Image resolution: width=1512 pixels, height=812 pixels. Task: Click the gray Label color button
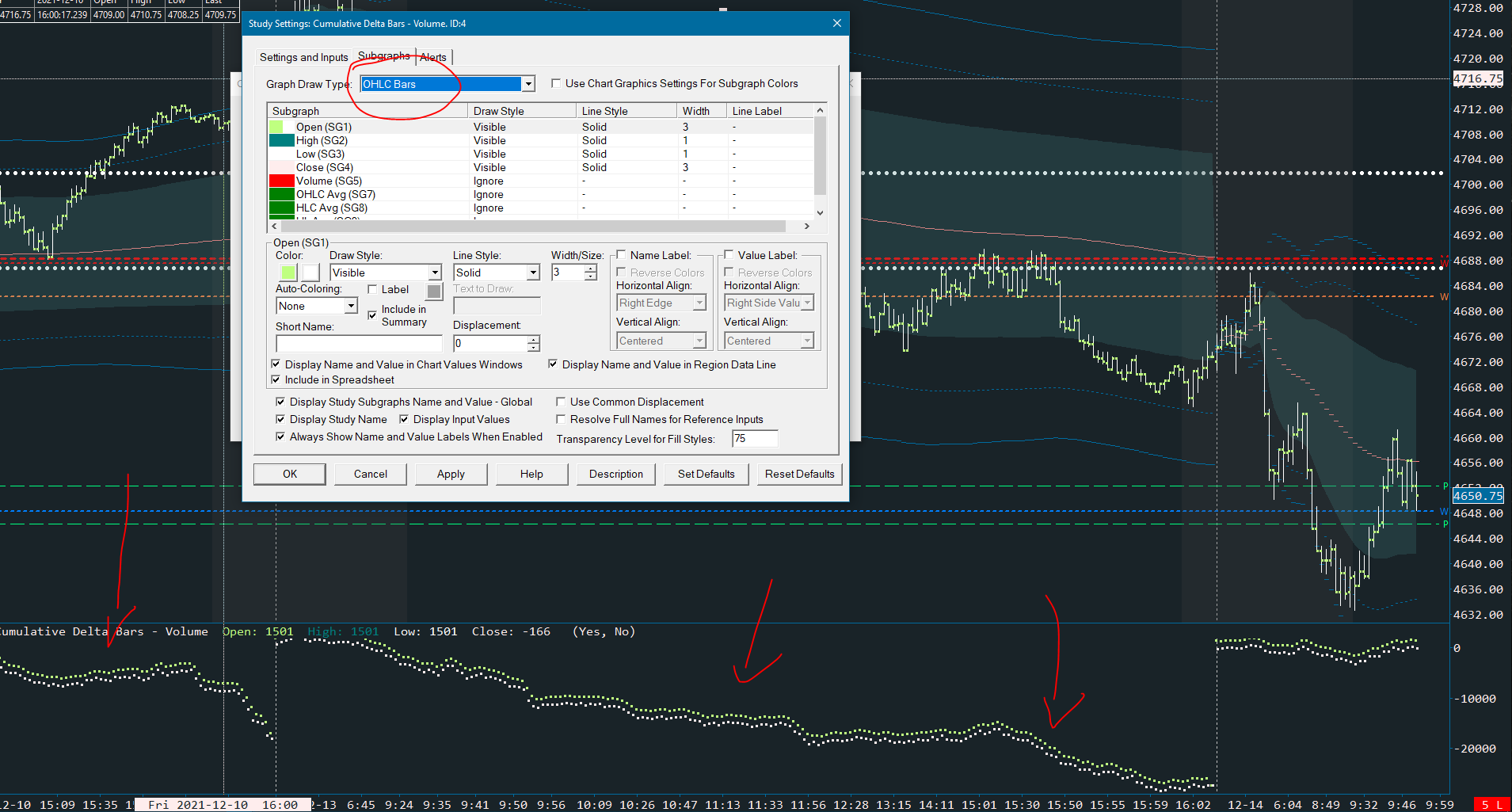[434, 292]
